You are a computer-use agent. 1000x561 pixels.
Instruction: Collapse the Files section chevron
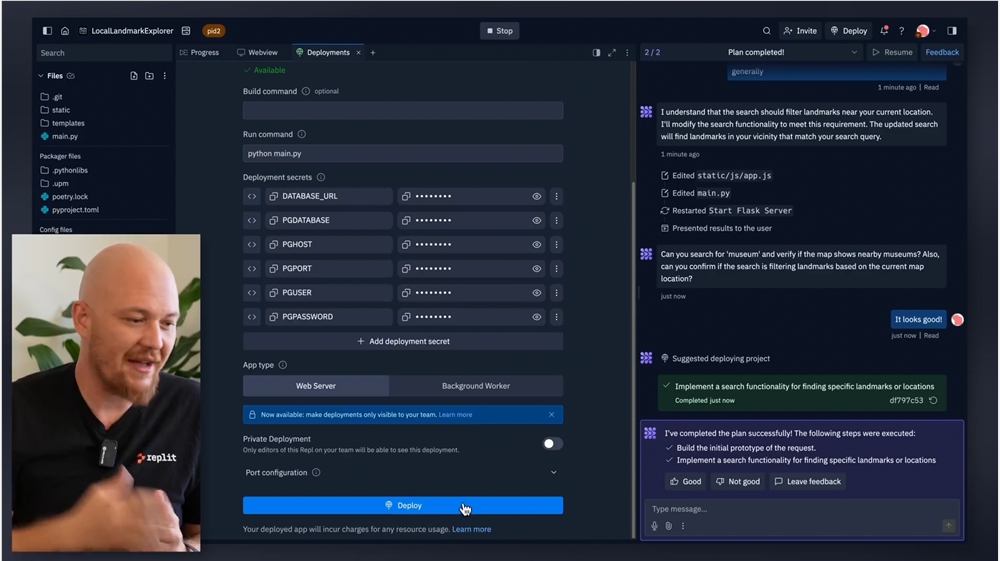click(41, 76)
